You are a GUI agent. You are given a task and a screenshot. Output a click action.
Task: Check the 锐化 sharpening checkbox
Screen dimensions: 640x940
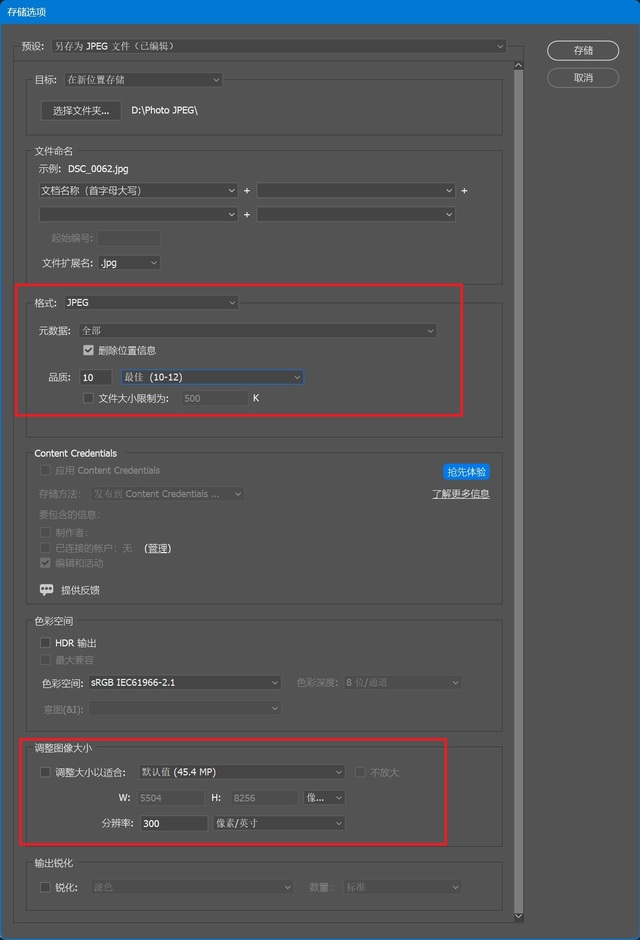tap(45, 887)
